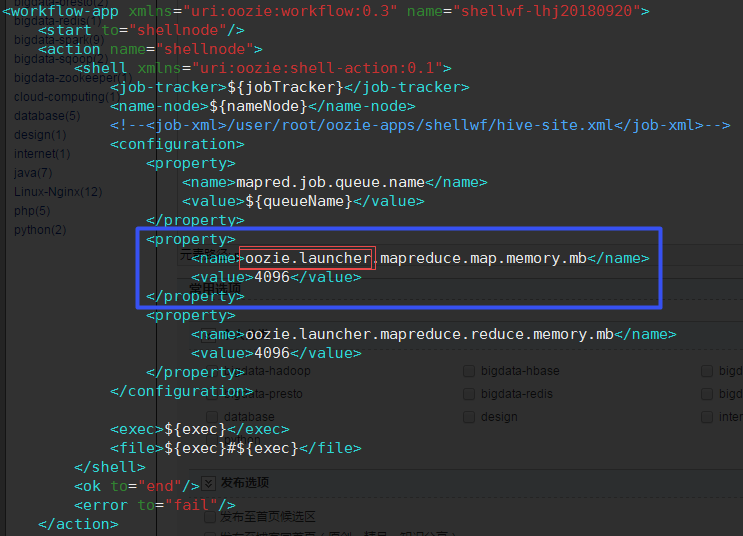
Task: Click the action name="shellnode" line
Action: point(150,49)
